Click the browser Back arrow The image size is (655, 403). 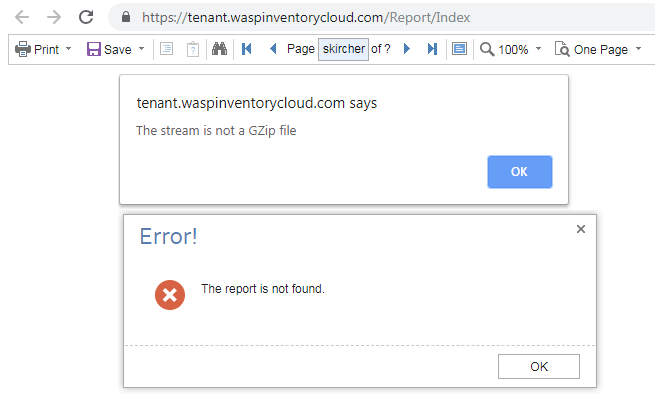(x=22, y=17)
